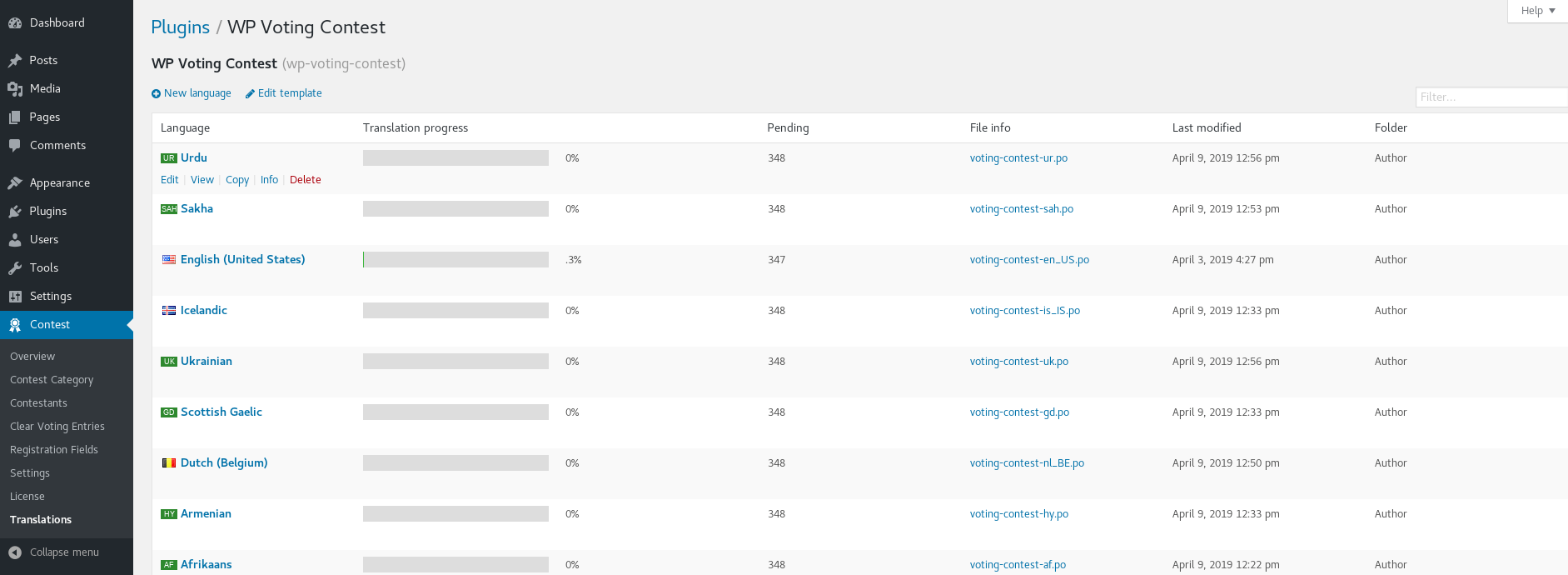Expand the Help dropdown tab
This screenshot has width=1568, height=575.
1537,11
